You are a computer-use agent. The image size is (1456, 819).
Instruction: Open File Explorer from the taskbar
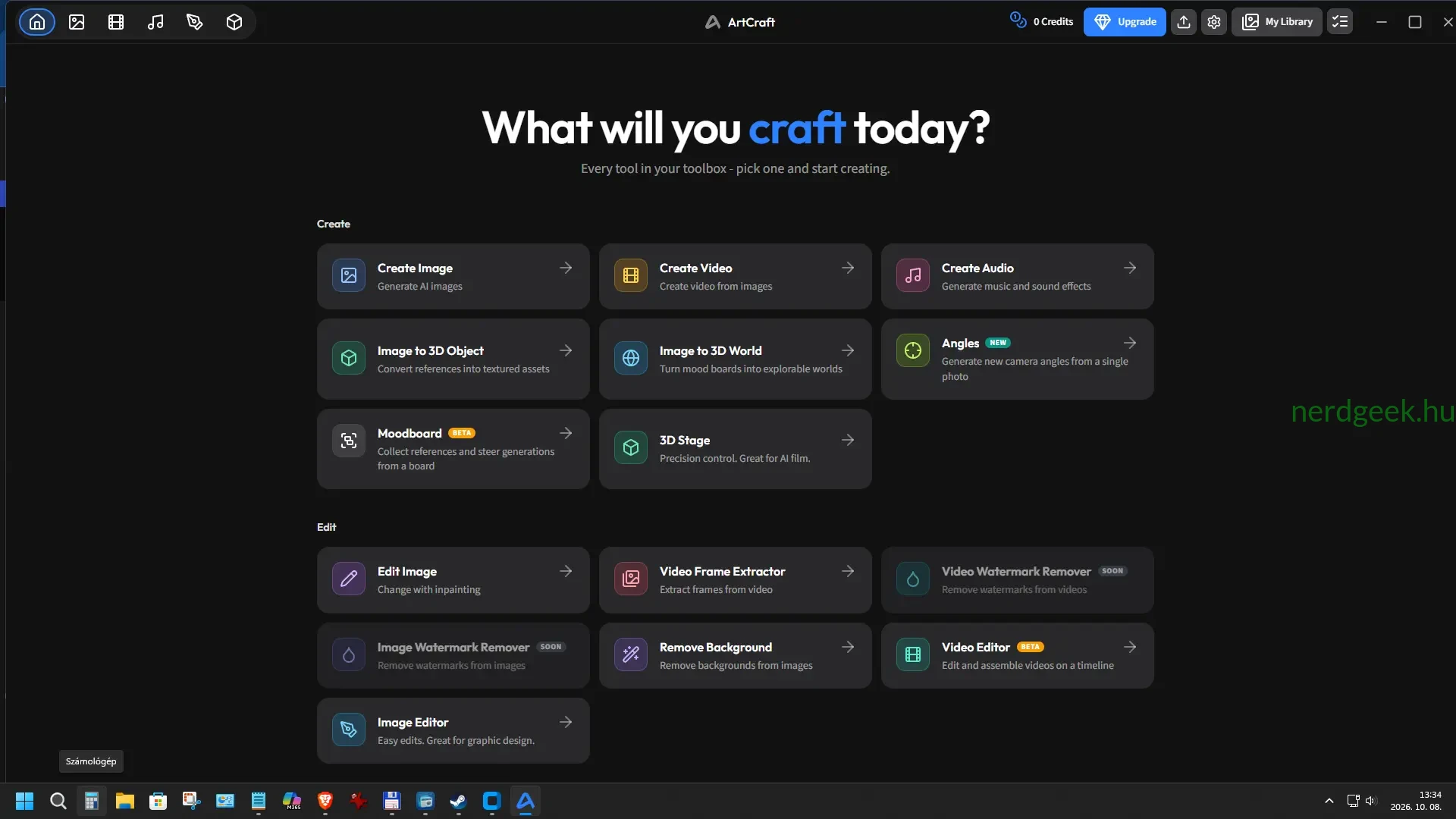pyautogui.click(x=124, y=801)
